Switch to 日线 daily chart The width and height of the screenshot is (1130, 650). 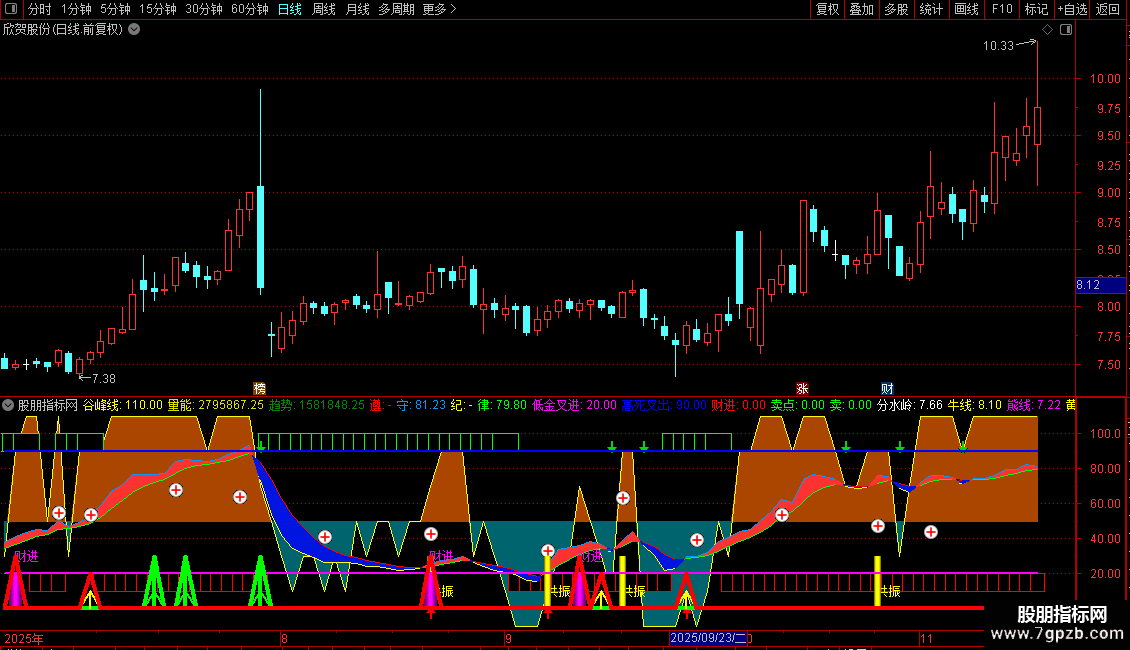(x=290, y=9)
